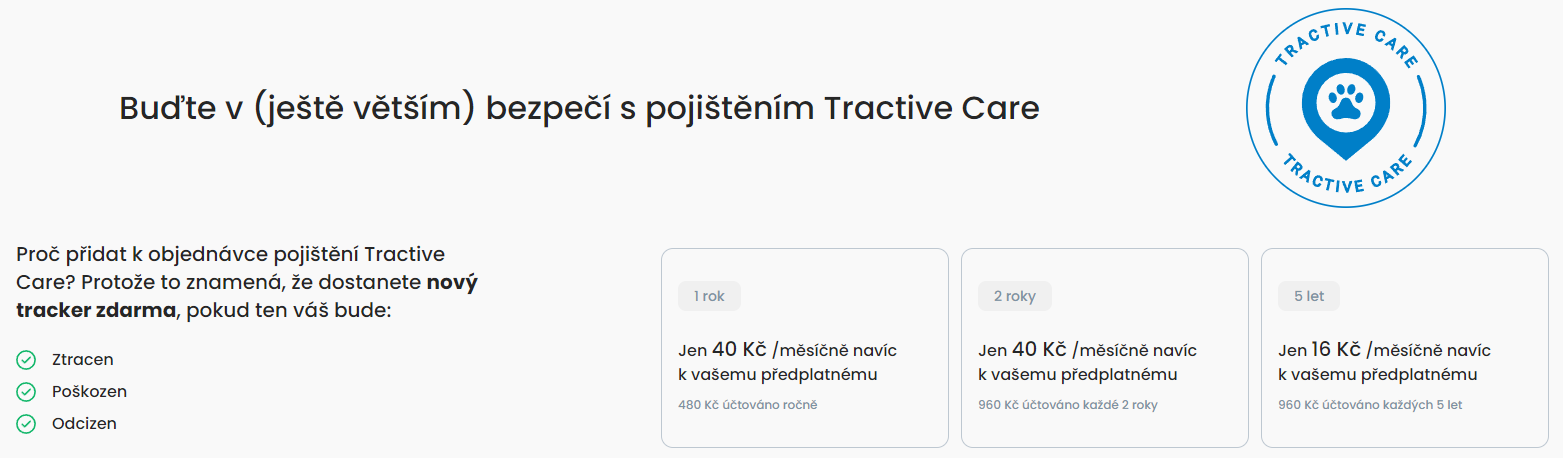Click the '1 rok' label badge
Screen dimensions: 1563x458
point(710,296)
